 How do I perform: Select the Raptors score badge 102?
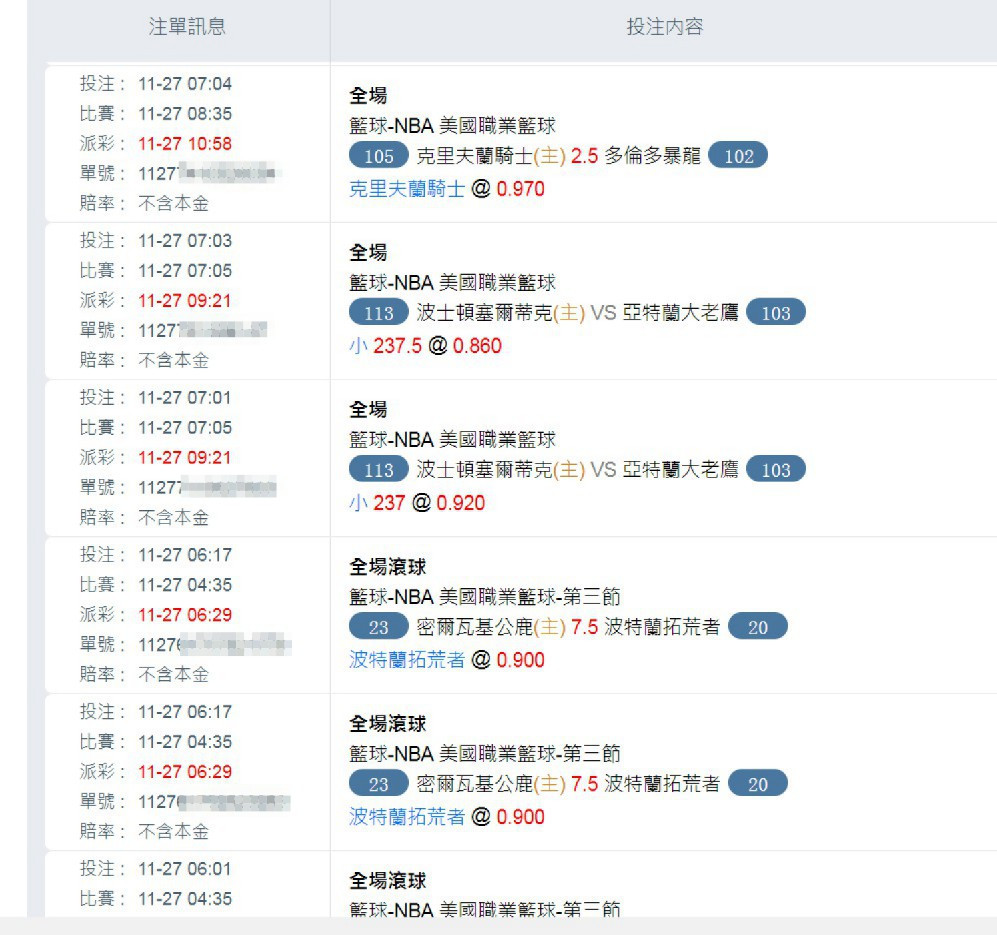coord(738,156)
